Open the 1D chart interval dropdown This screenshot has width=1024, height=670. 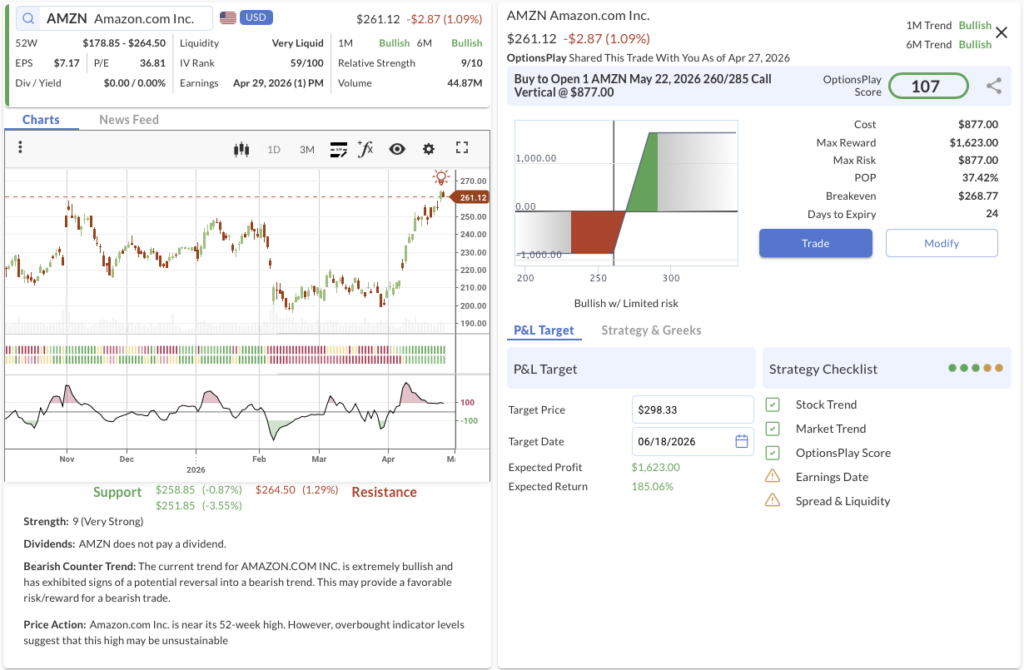[274, 149]
